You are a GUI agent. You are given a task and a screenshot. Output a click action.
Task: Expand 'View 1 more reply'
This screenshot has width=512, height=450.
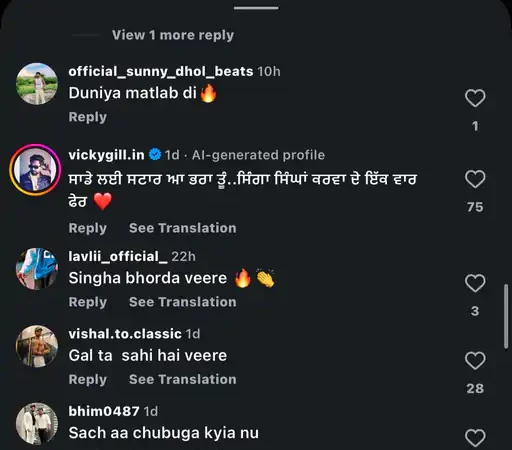click(173, 35)
